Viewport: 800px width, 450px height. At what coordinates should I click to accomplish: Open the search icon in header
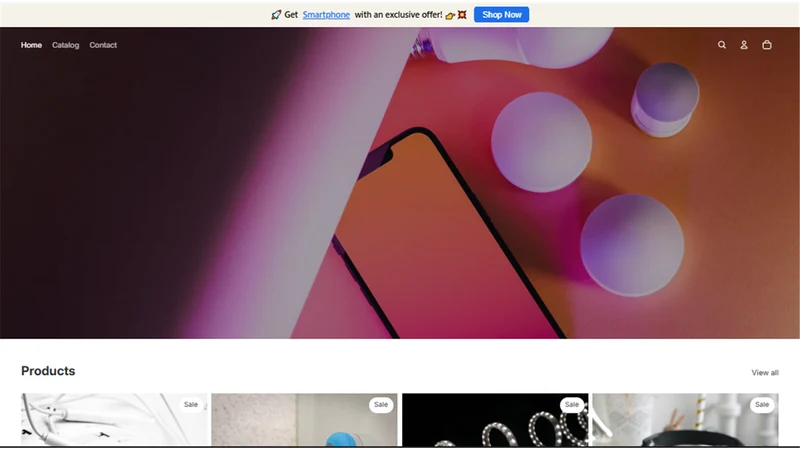tap(721, 45)
